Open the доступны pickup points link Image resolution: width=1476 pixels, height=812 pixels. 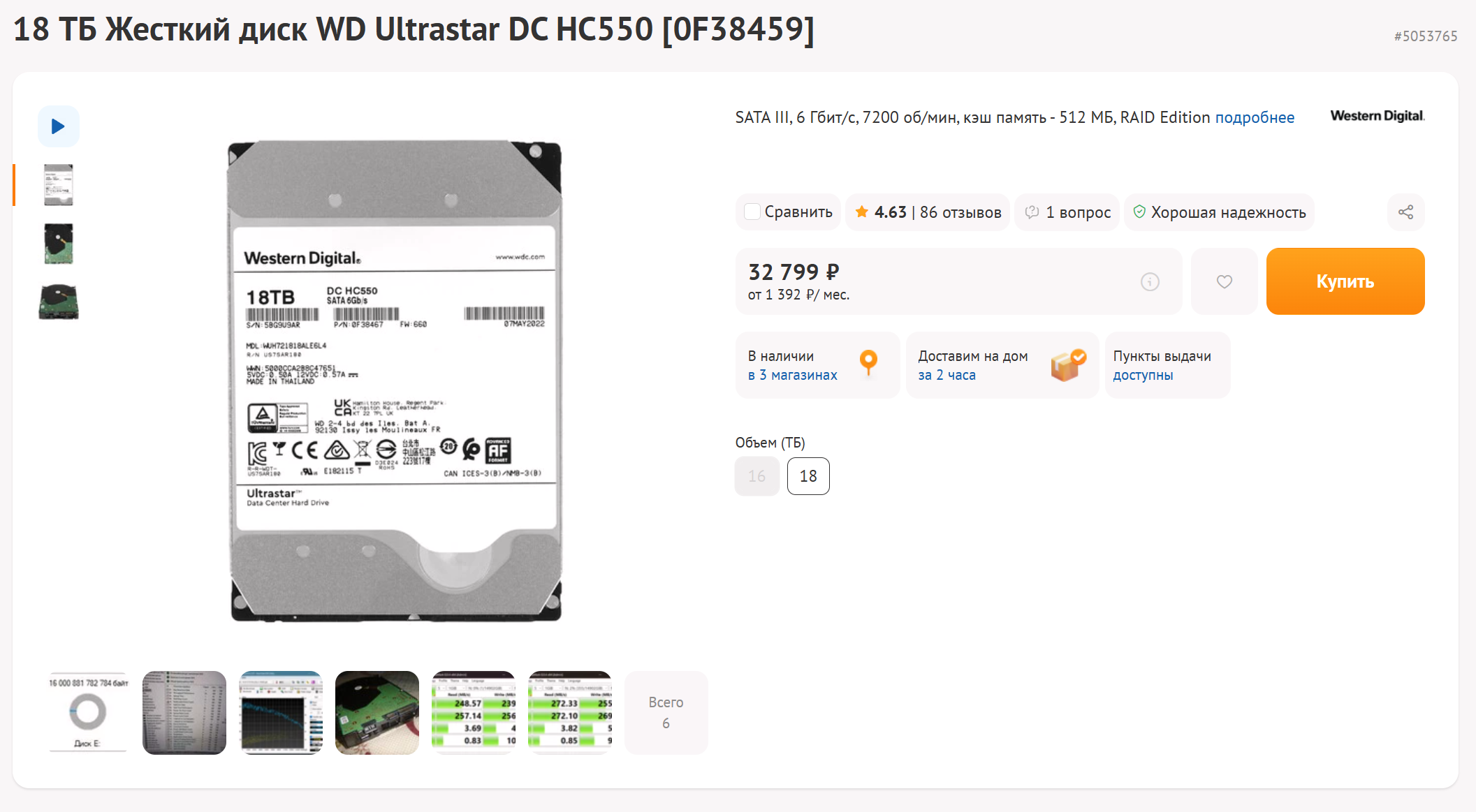[1143, 375]
